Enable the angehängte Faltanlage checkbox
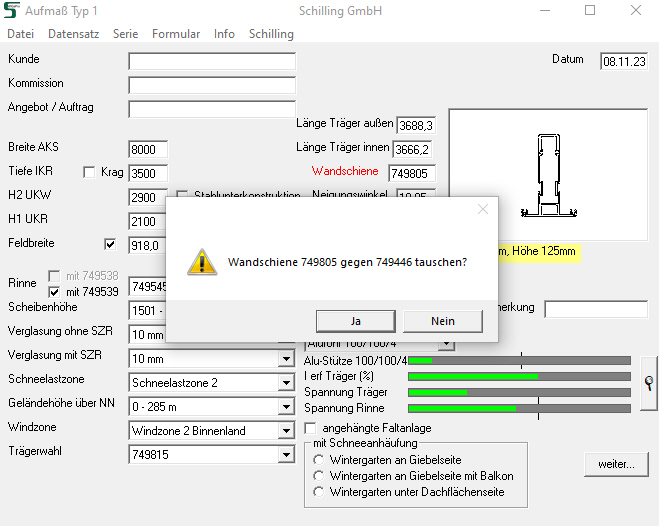Image resolution: width=659 pixels, height=526 pixels. pyautogui.click(x=311, y=428)
